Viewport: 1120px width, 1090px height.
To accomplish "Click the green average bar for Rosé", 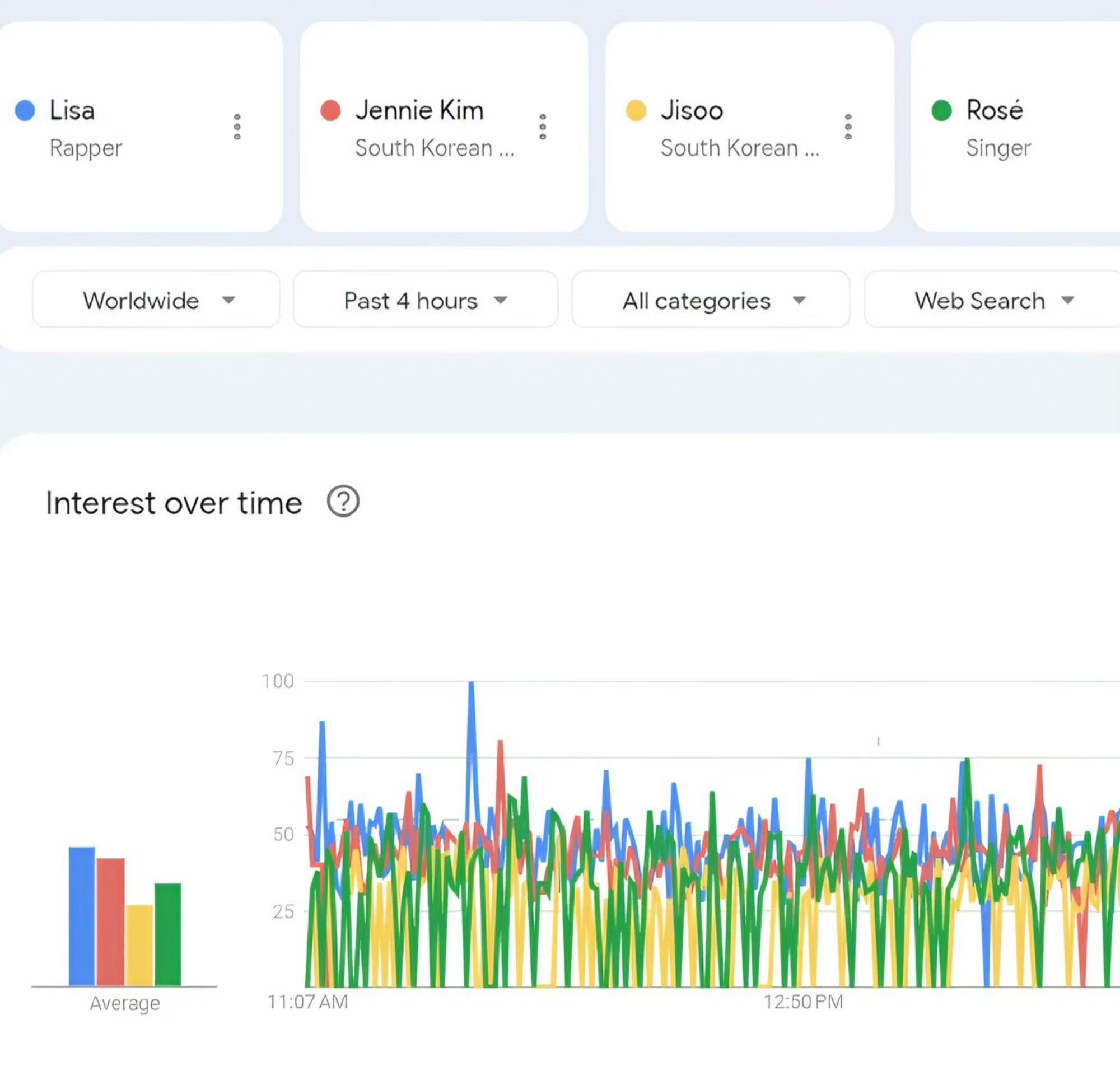I will point(168,934).
